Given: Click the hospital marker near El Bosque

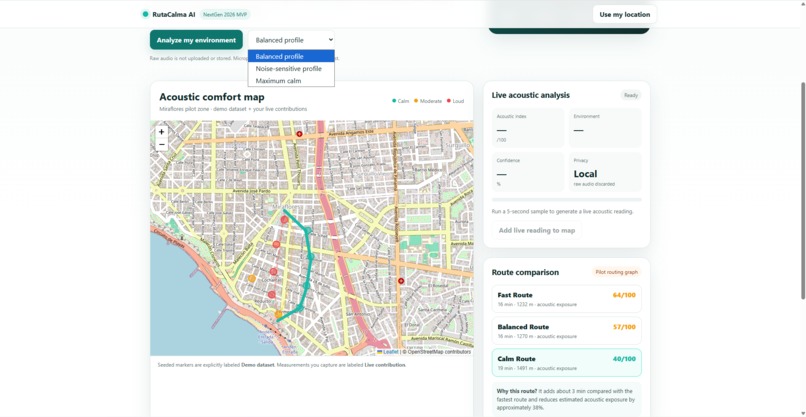Looking at the screenshot, I should click(401, 281).
